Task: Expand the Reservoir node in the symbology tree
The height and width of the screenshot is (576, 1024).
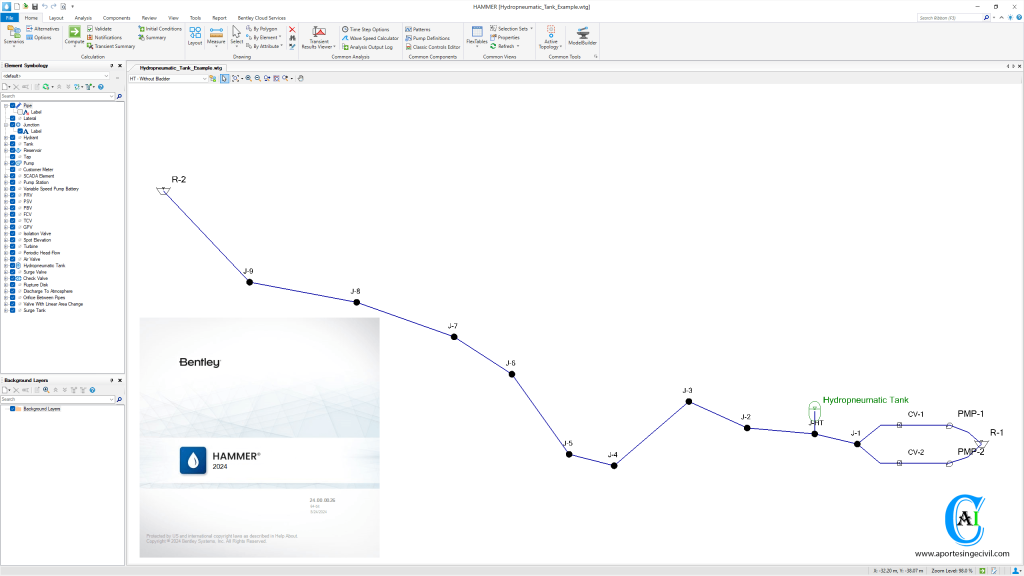Action: (6, 150)
